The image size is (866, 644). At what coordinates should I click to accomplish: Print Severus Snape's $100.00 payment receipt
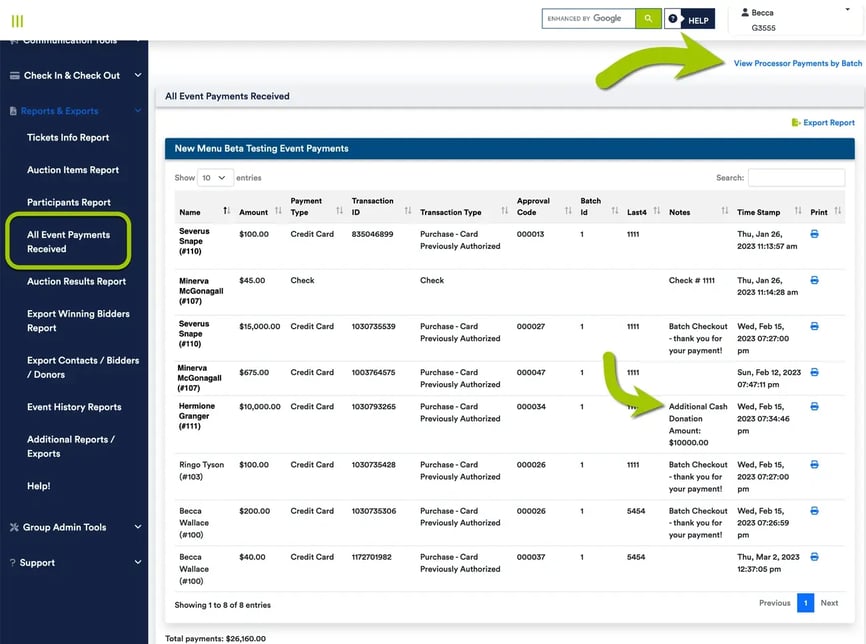[x=814, y=234]
